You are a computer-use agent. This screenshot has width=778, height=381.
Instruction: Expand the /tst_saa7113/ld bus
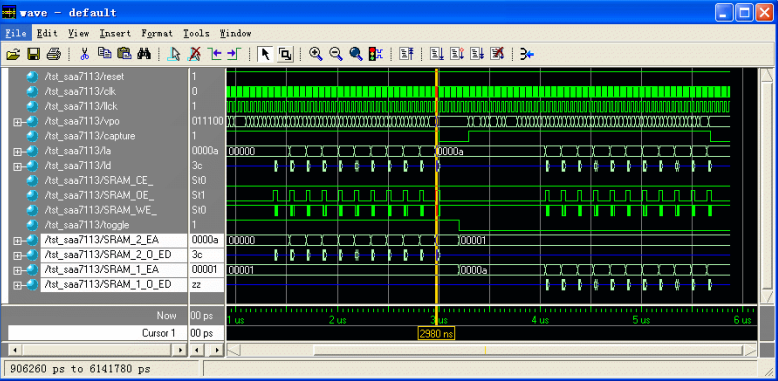(17, 166)
